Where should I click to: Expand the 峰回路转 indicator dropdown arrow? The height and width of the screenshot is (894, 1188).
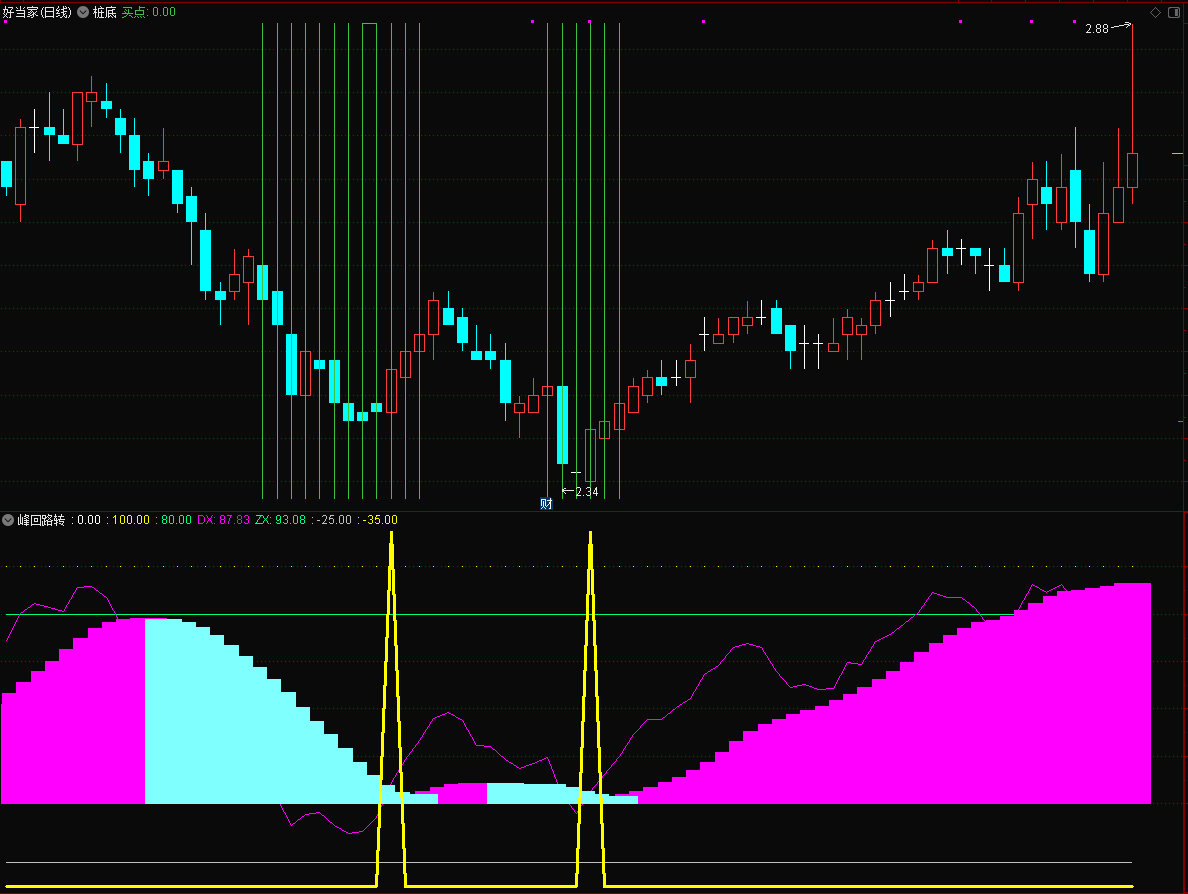click(8, 520)
